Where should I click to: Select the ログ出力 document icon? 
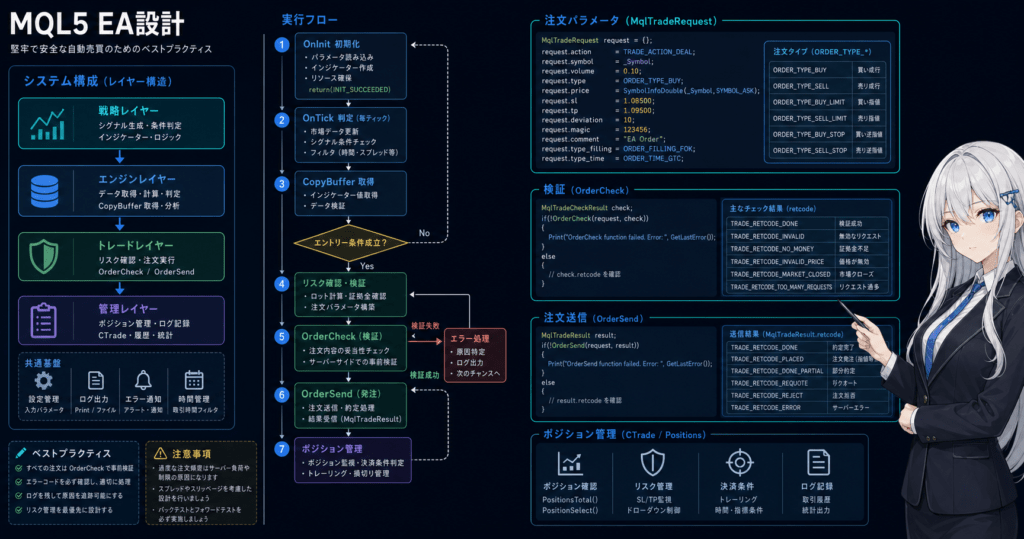[95, 380]
